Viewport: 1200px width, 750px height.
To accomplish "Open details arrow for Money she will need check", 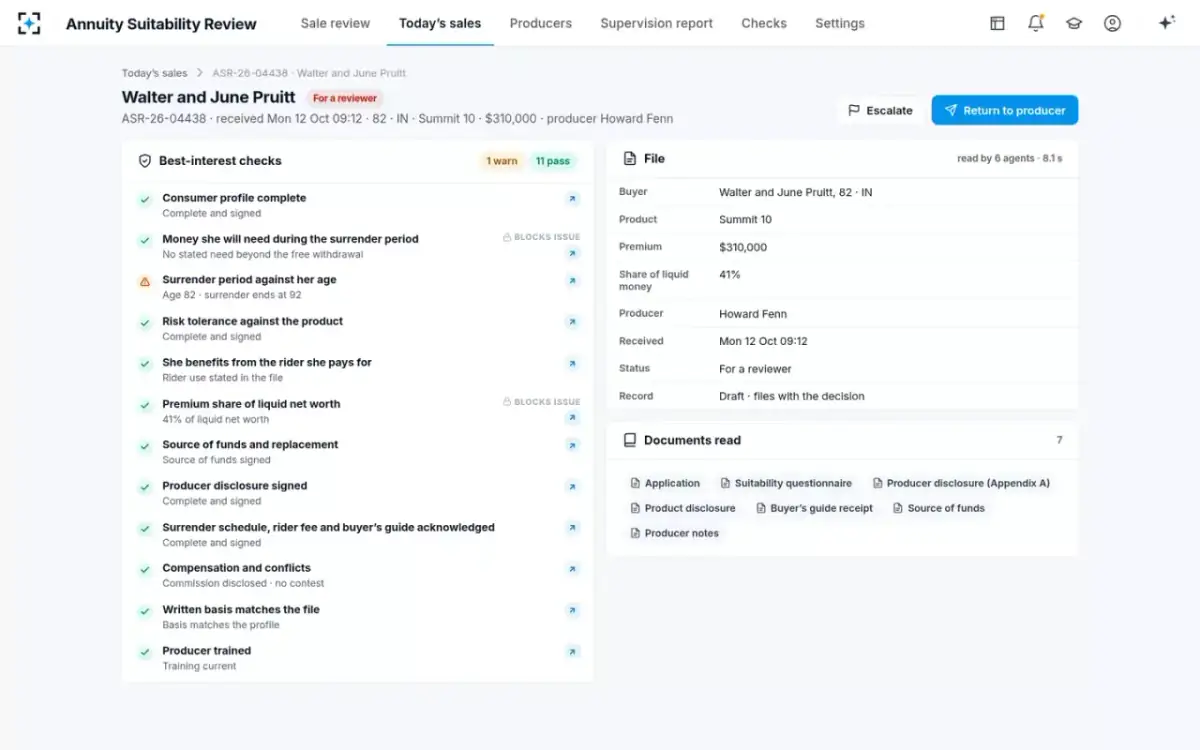I will [572, 254].
